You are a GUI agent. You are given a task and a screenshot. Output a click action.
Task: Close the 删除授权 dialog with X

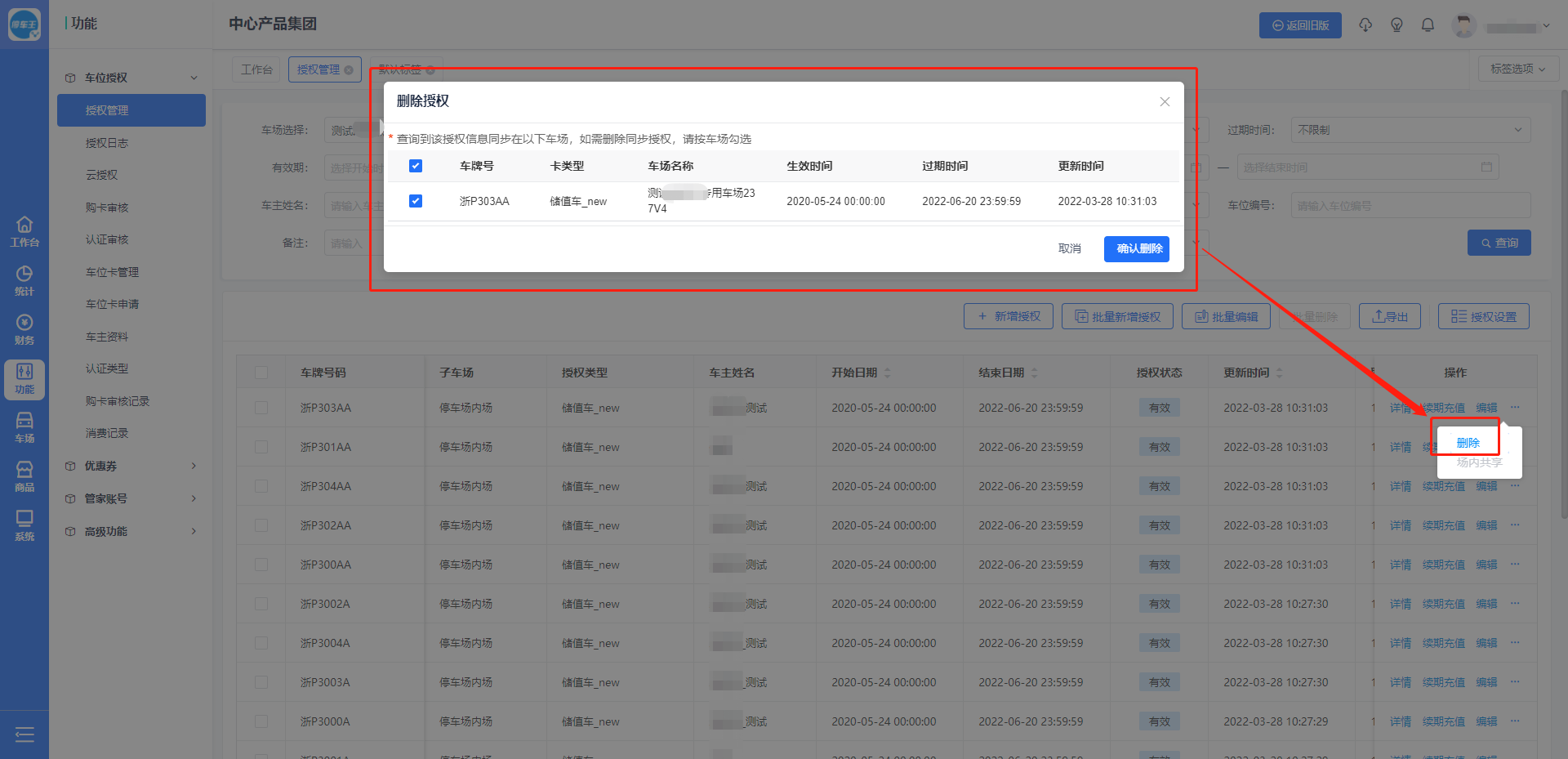[x=1165, y=102]
